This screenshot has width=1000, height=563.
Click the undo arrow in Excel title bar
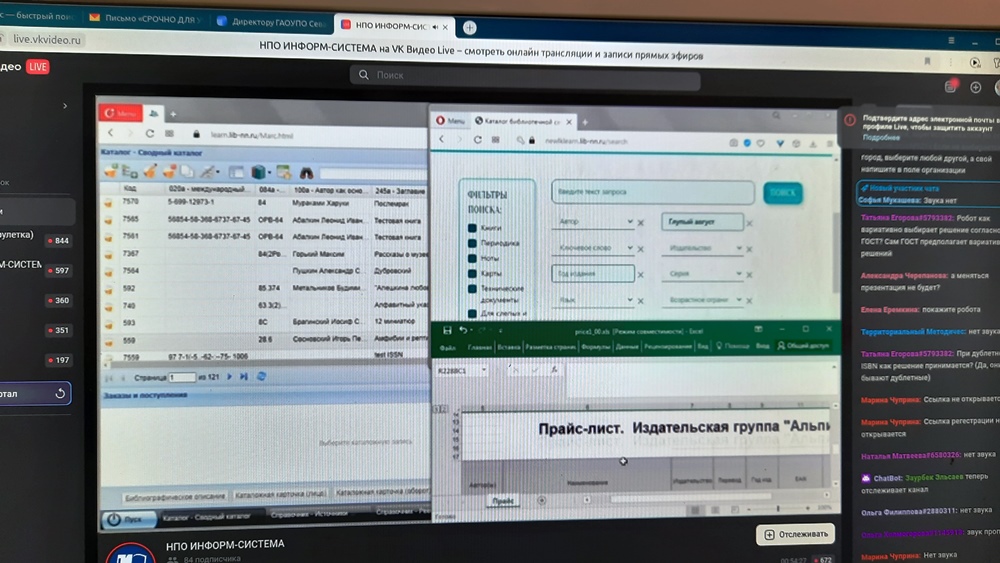pyautogui.click(x=464, y=330)
